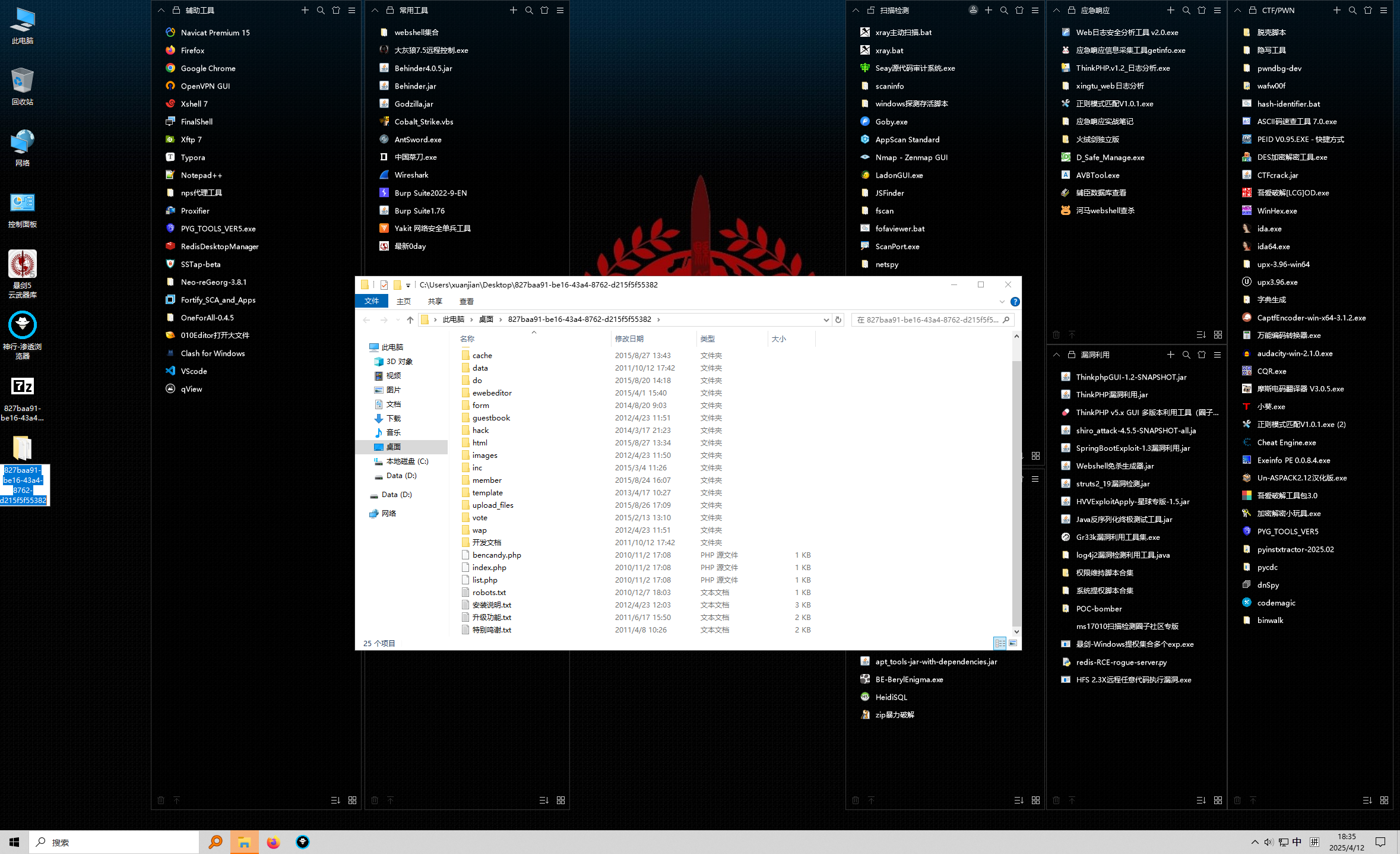Launch Godzilla.jar
Screen dimensions: 1400x854
[406, 104]
